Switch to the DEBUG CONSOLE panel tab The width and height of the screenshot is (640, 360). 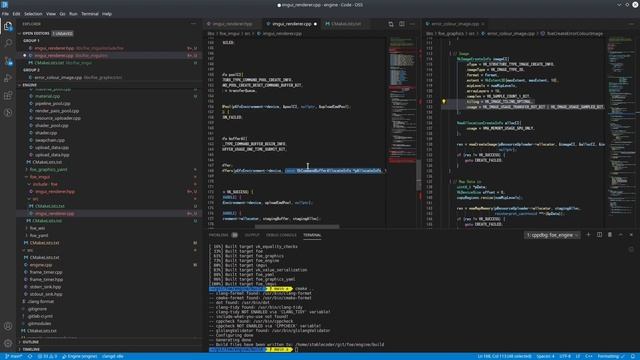pos(281,235)
